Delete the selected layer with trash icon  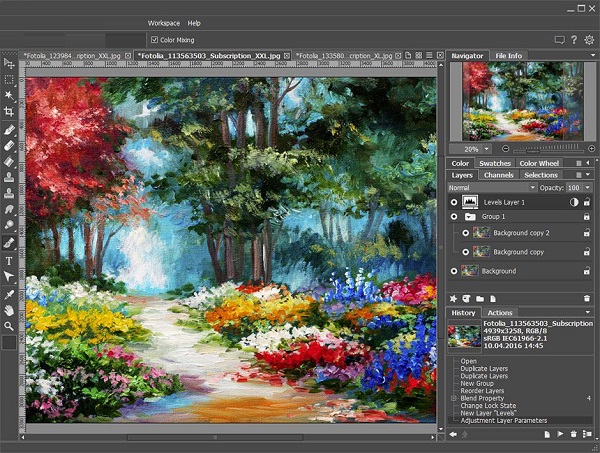587,299
